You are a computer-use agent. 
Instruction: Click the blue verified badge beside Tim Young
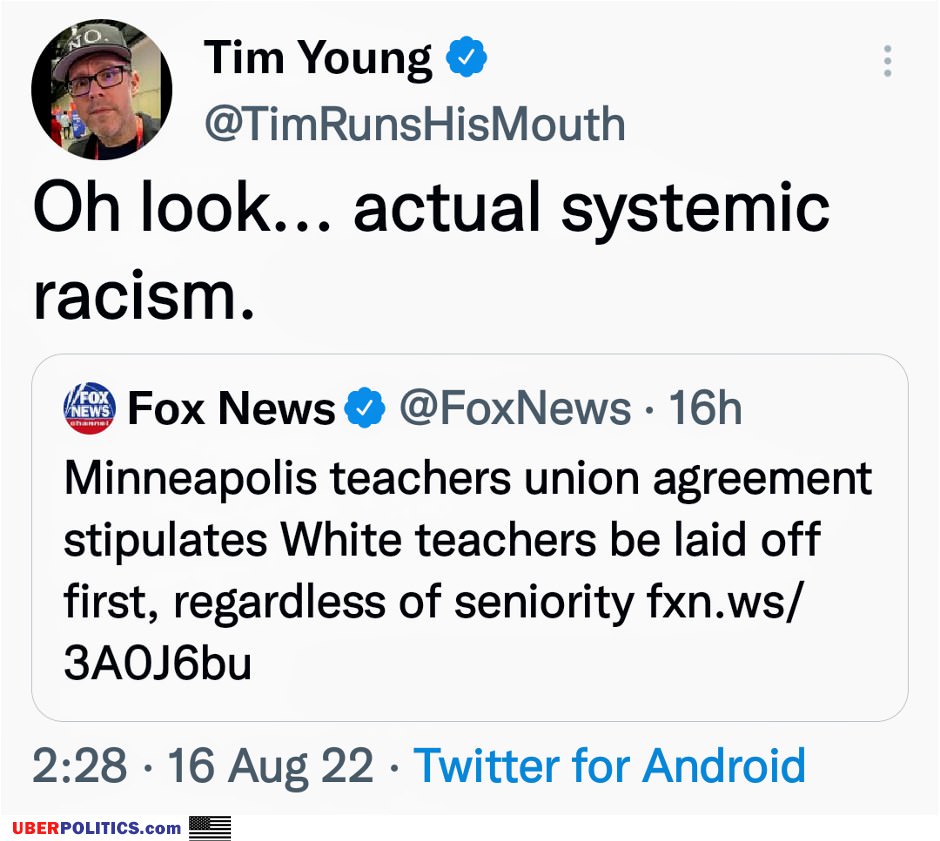click(x=466, y=58)
